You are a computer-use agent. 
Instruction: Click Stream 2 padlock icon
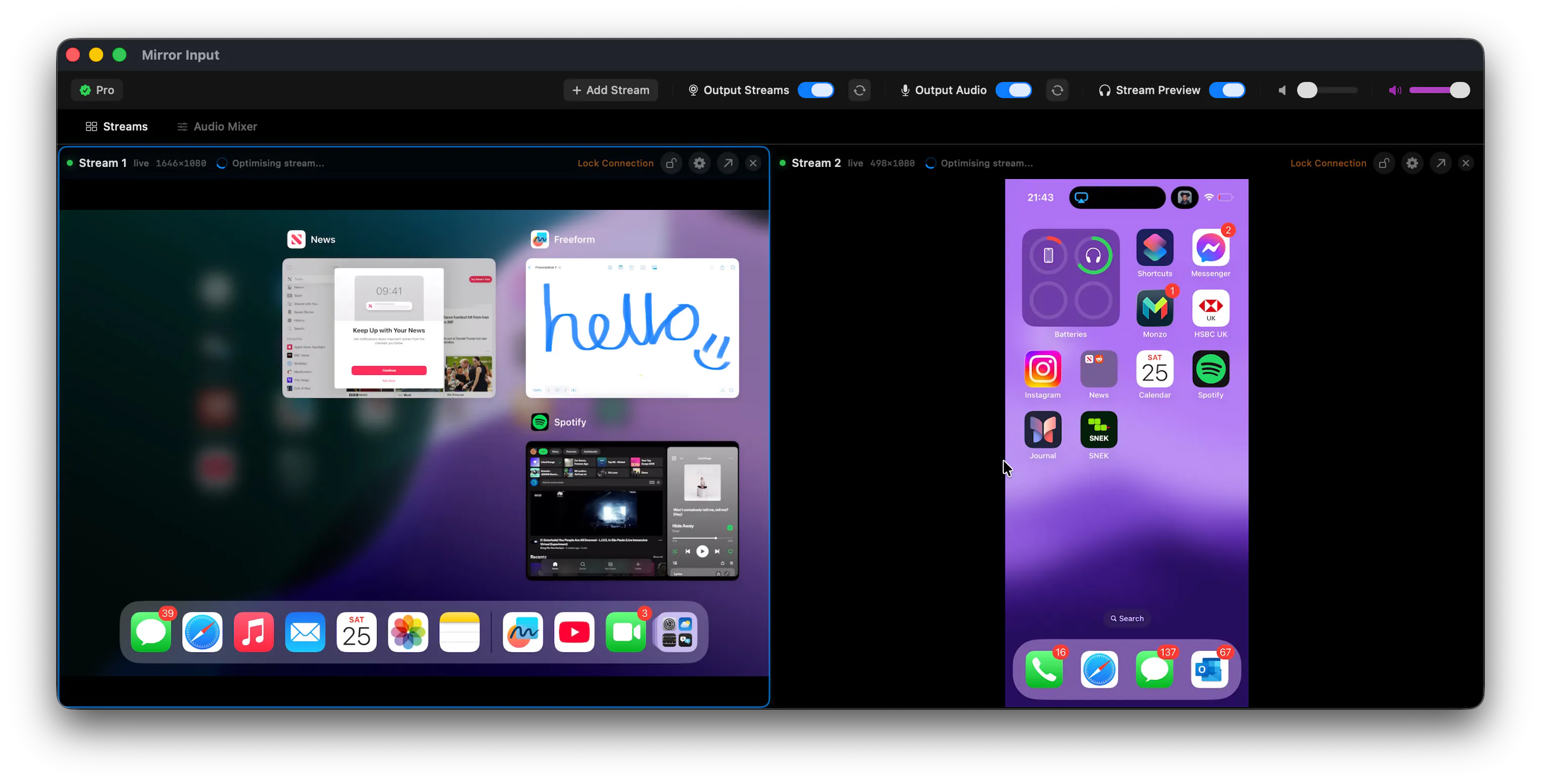pyautogui.click(x=1384, y=163)
